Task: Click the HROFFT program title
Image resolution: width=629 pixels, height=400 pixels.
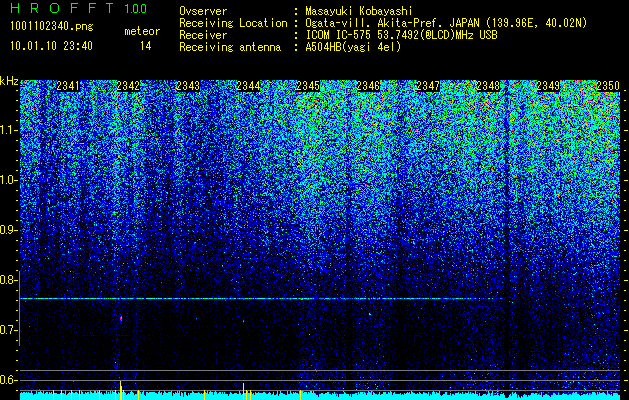Action: click(62, 8)
